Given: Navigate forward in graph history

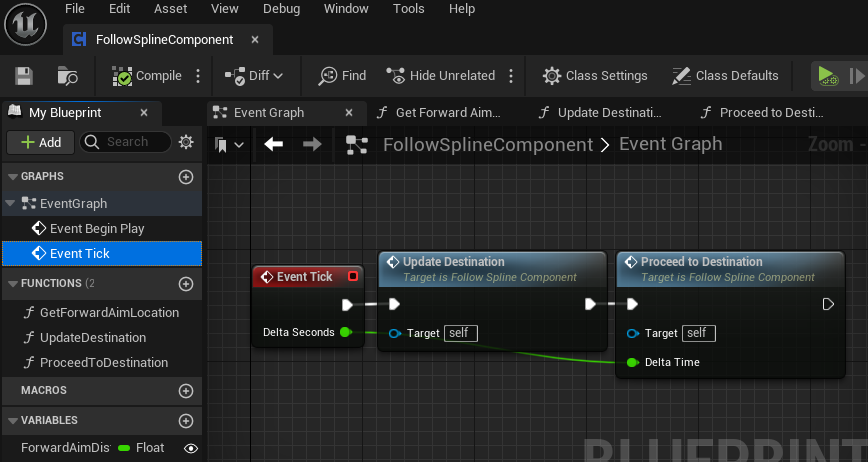Looking at the screenshot, I should [x=312, y=145].
